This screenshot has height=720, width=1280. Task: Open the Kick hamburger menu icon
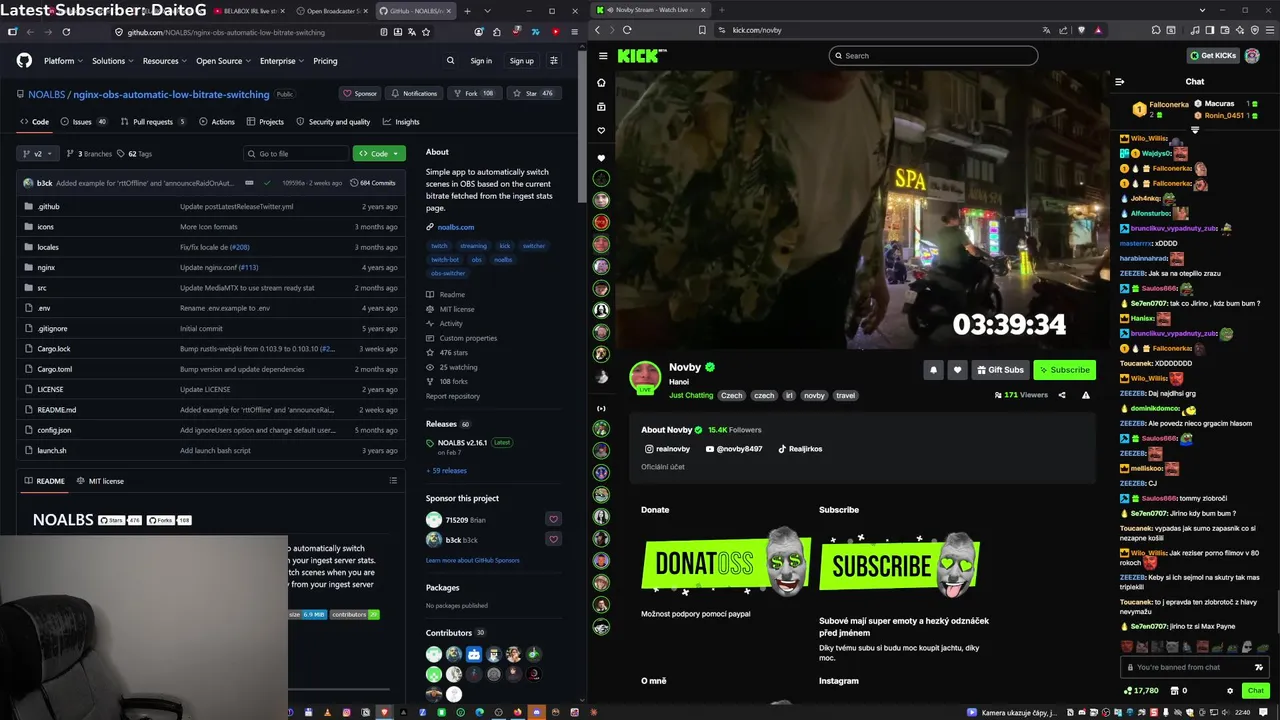tap(602, 56)
